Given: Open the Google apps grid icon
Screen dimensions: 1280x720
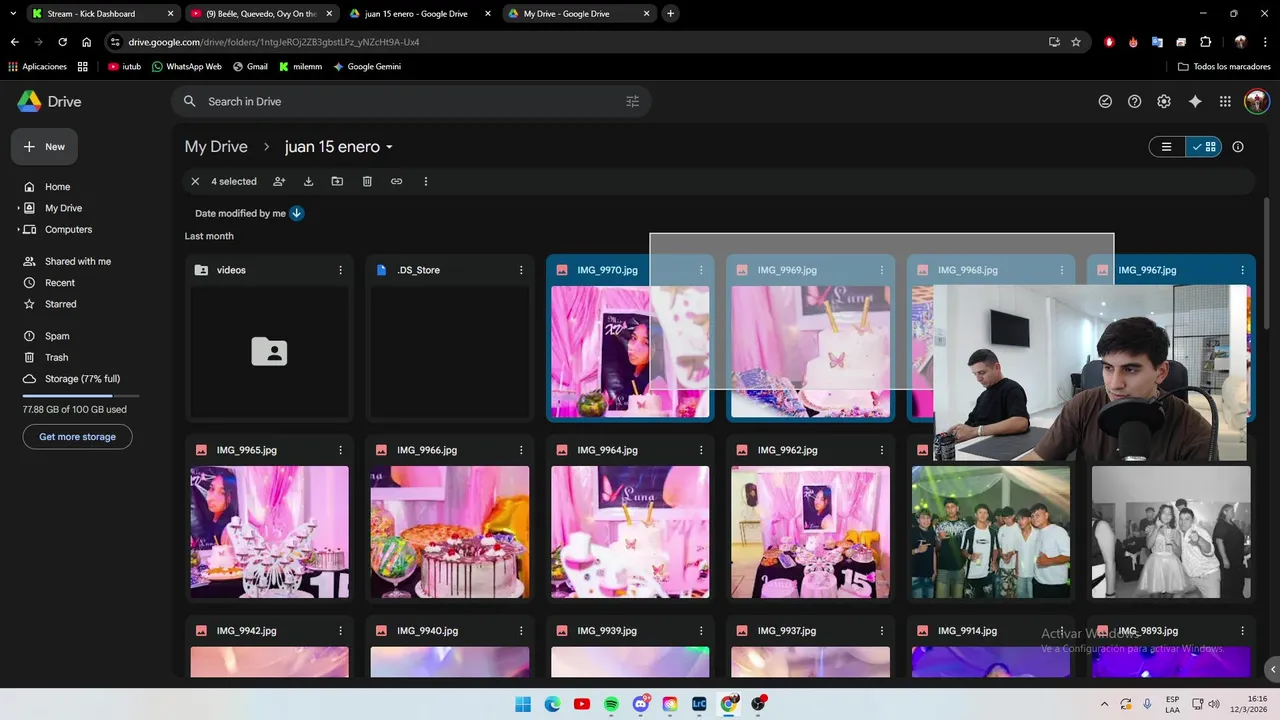Looking at the screenshot, I should [1226, 101].
